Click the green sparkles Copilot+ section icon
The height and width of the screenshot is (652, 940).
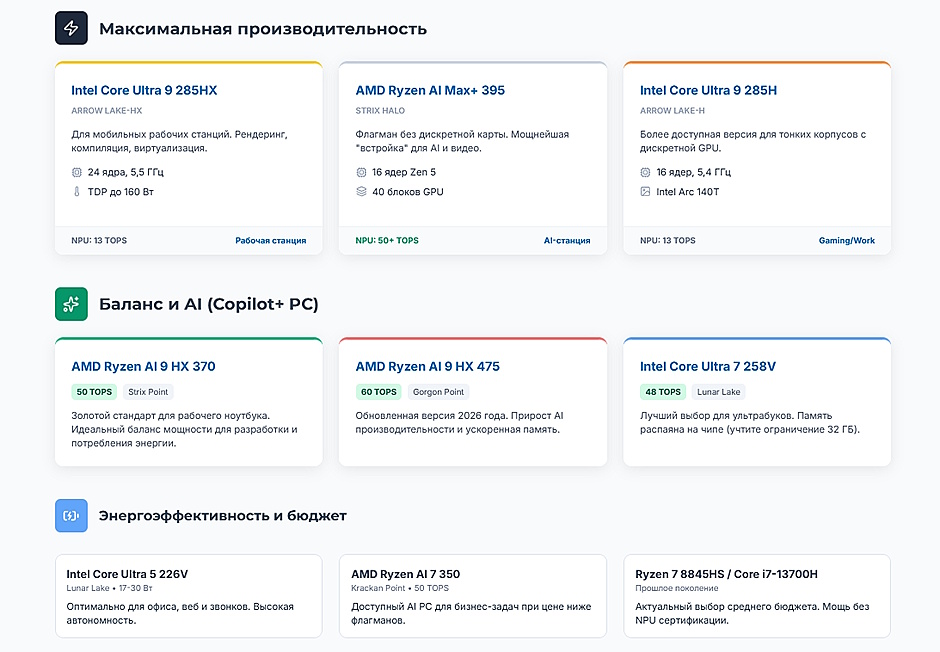(71, 304)
